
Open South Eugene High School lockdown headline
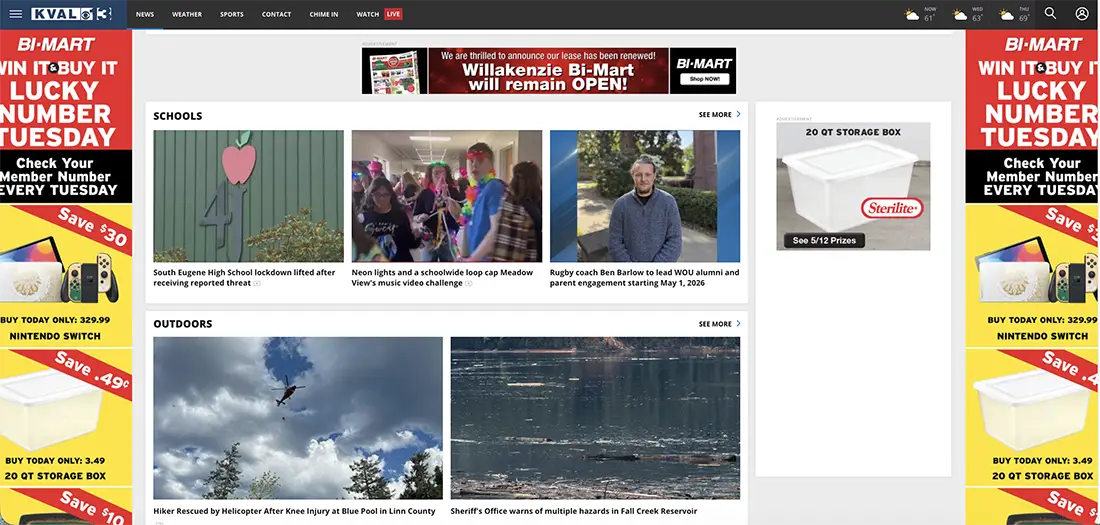pos(244,277)
